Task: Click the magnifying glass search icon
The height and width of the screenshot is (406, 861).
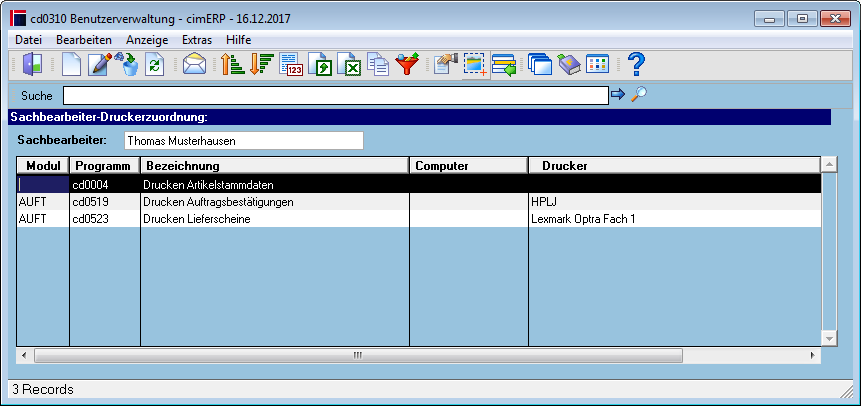Action: 638,94
